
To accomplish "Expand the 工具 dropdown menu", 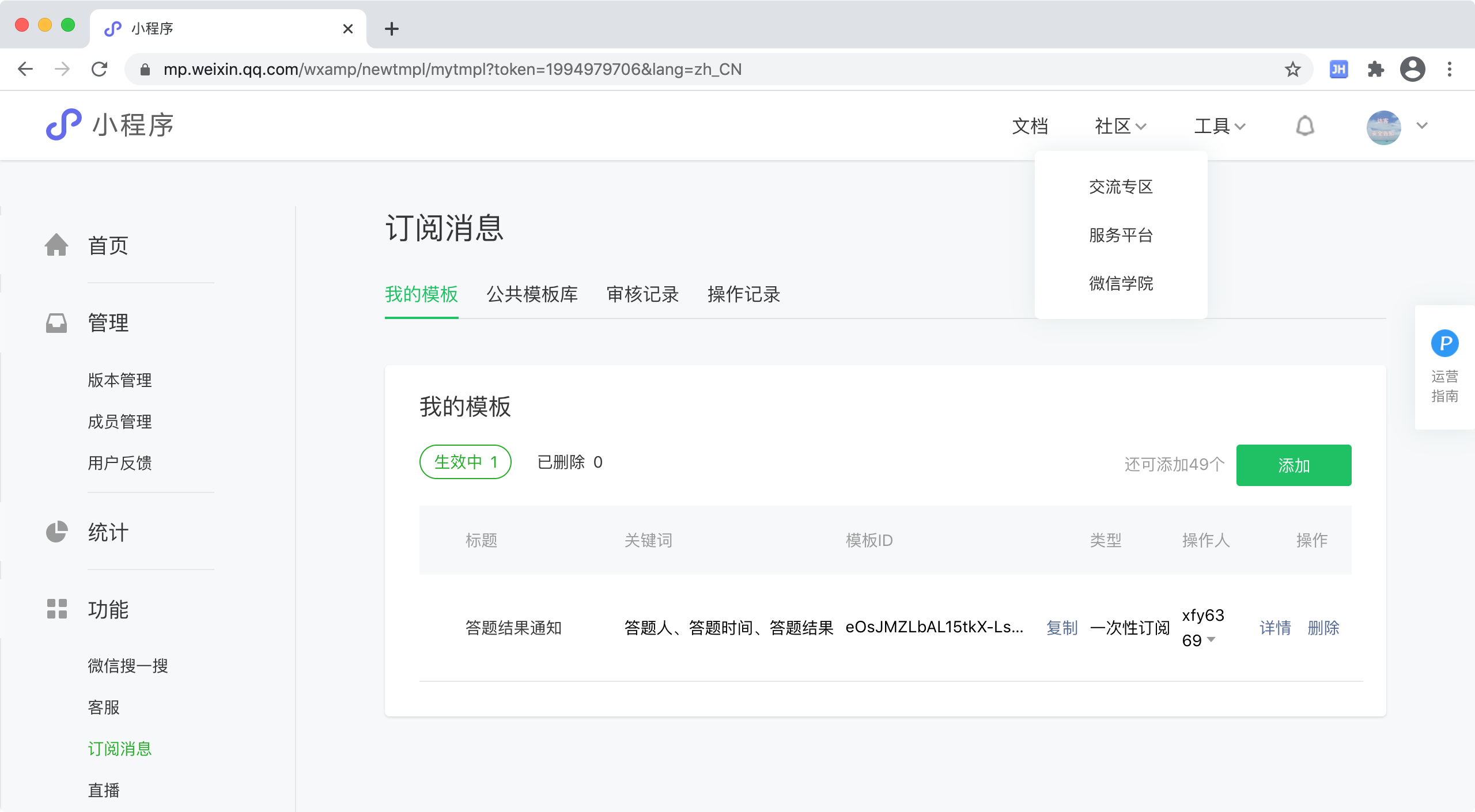I will 1219,126.
